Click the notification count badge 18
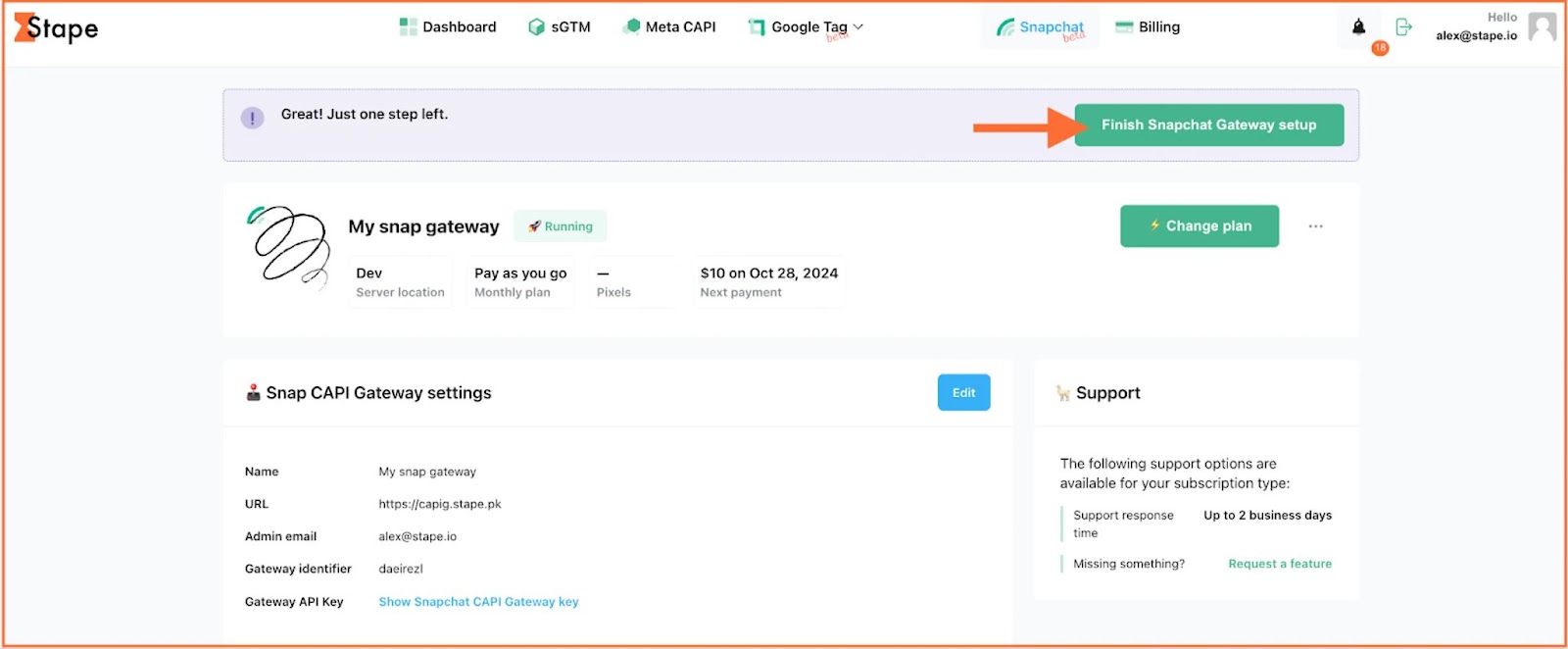1568x649 pixels. [x=1380, y=47]
